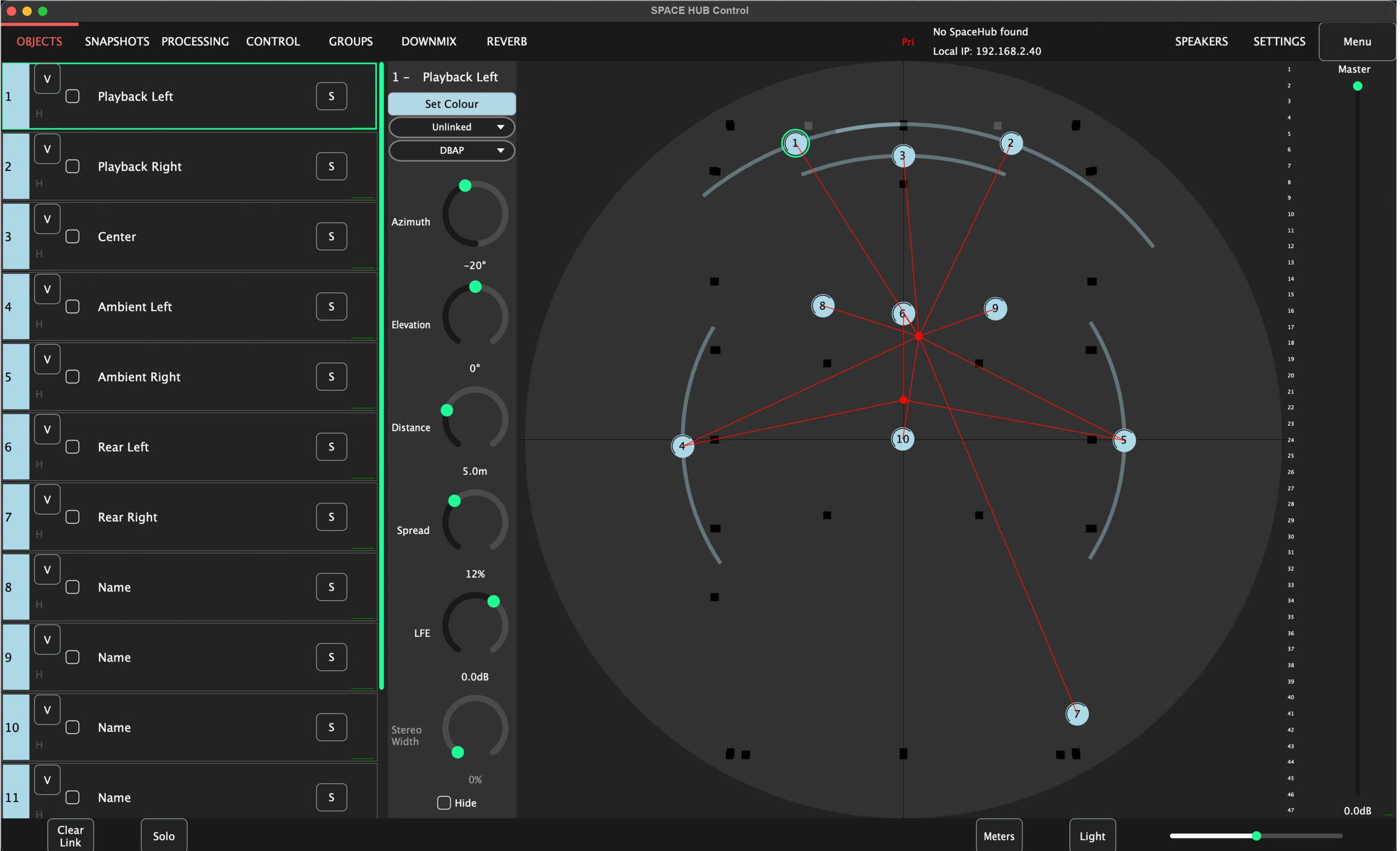Enable the Hide checkbox
This screenshot has height=851, width=1400.
coord(444,803)
